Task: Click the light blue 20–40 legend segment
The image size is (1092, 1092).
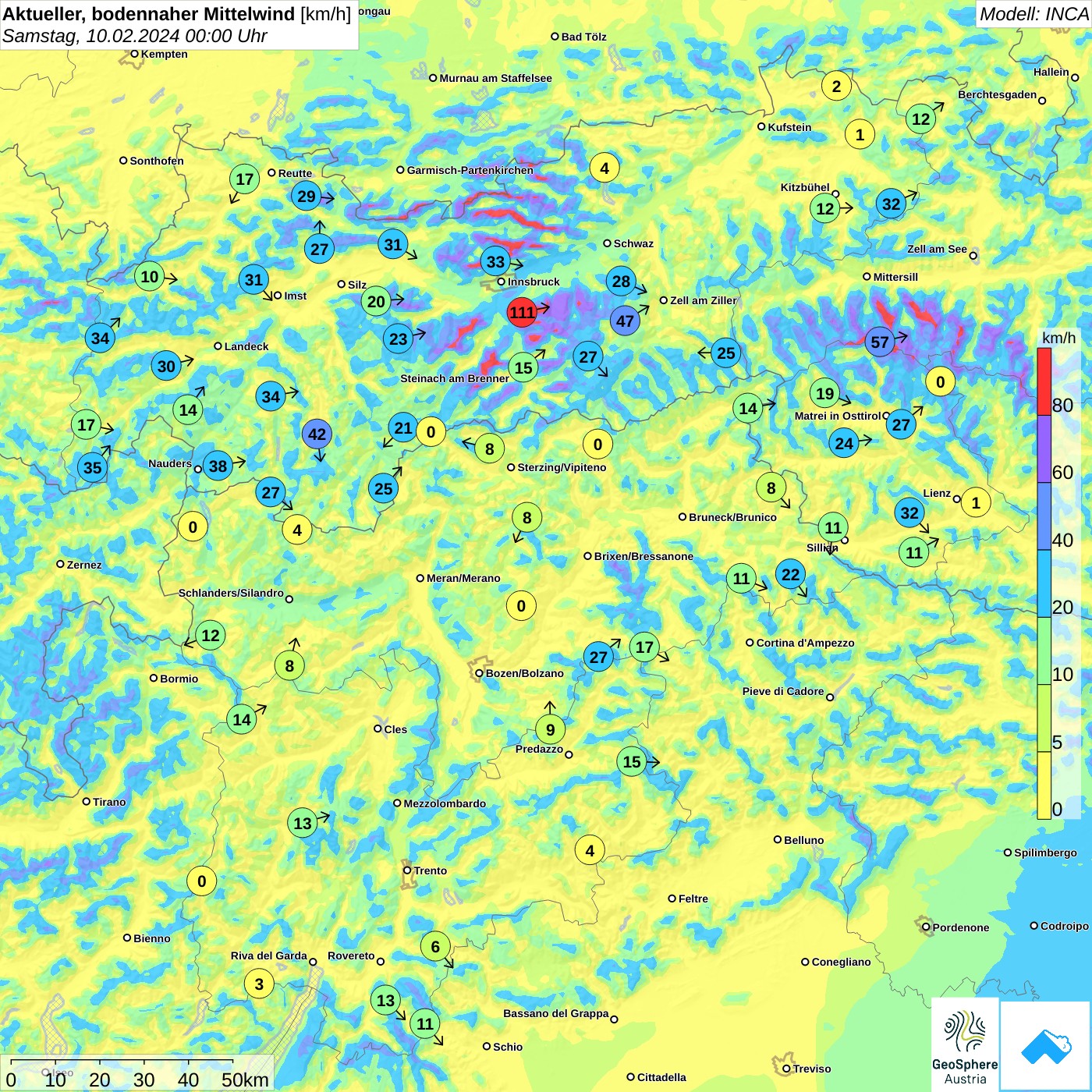Action: click(x=1044, y=584)
